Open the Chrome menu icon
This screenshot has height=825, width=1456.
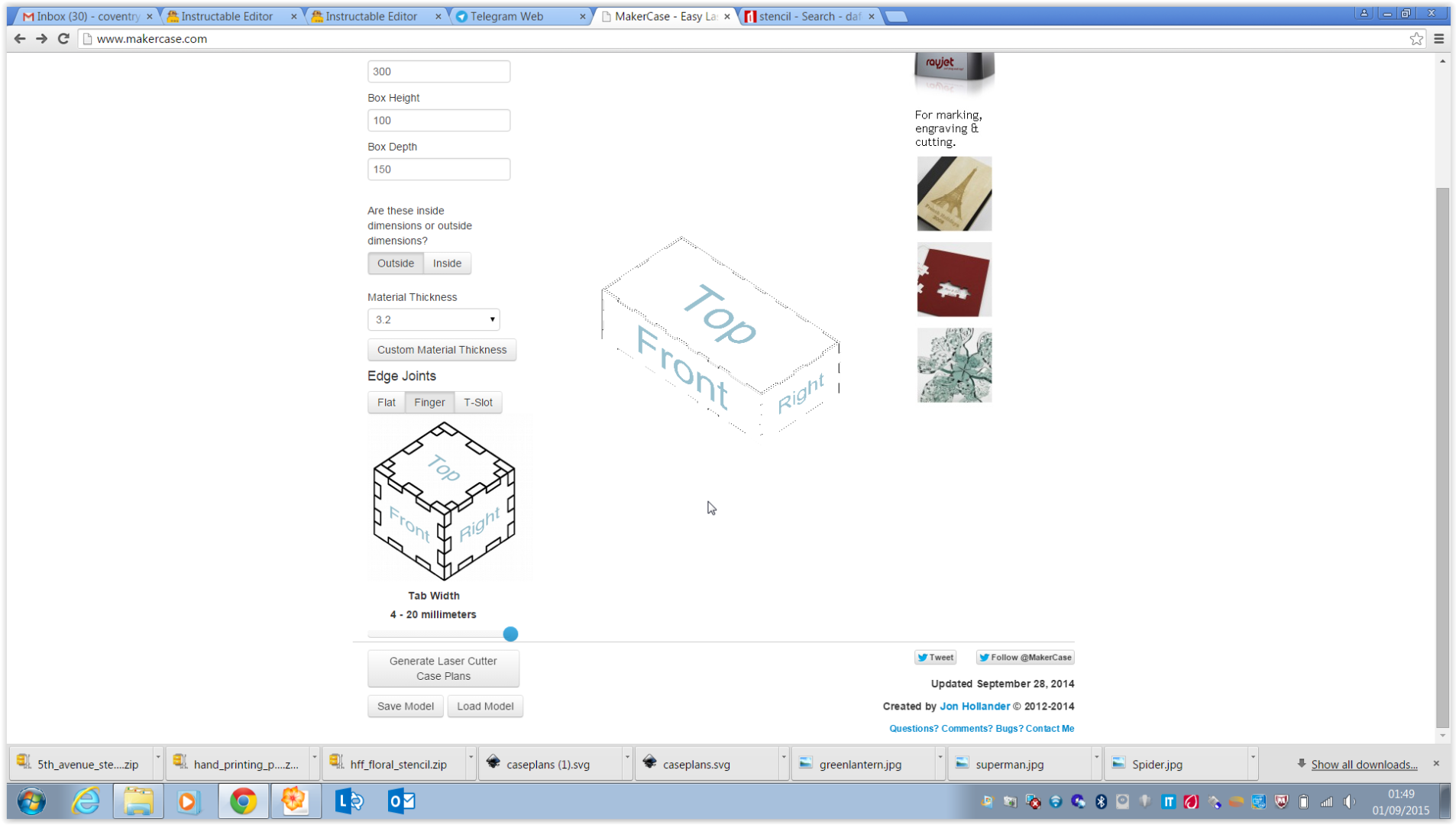[x=1439, y=39]
